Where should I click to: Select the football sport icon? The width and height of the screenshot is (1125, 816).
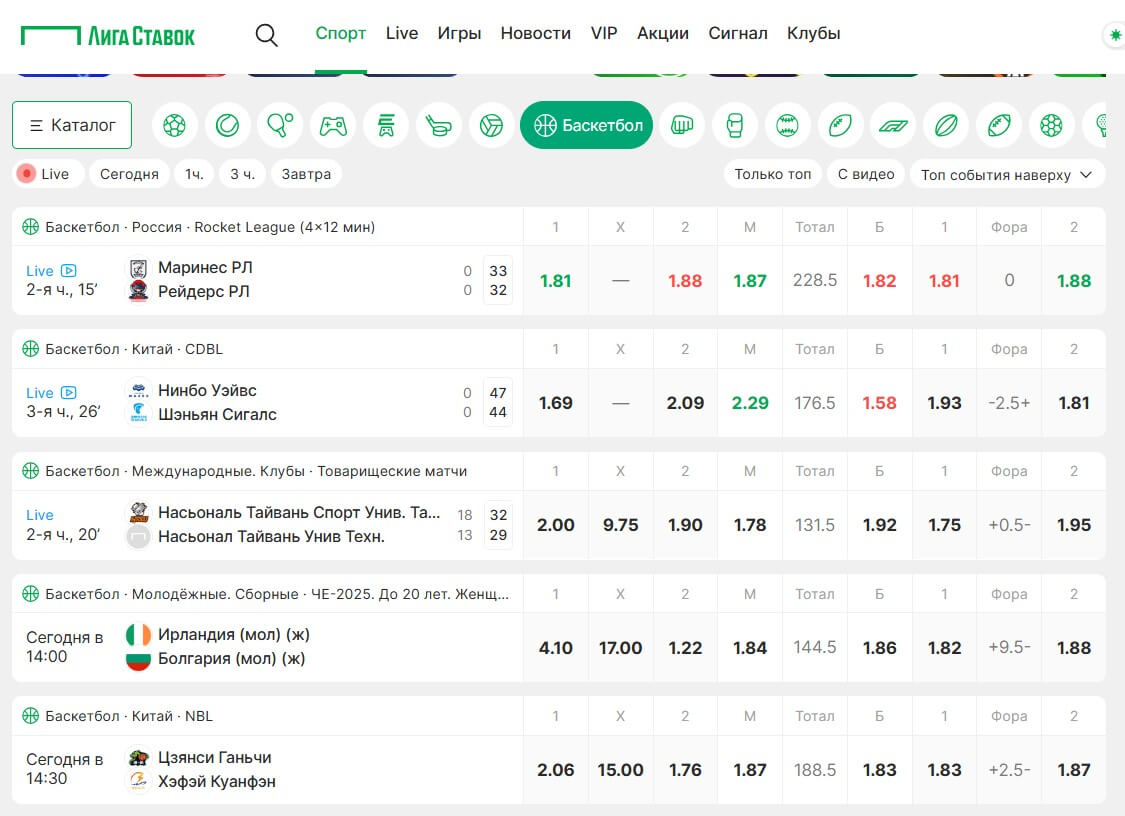pos(174,126)
